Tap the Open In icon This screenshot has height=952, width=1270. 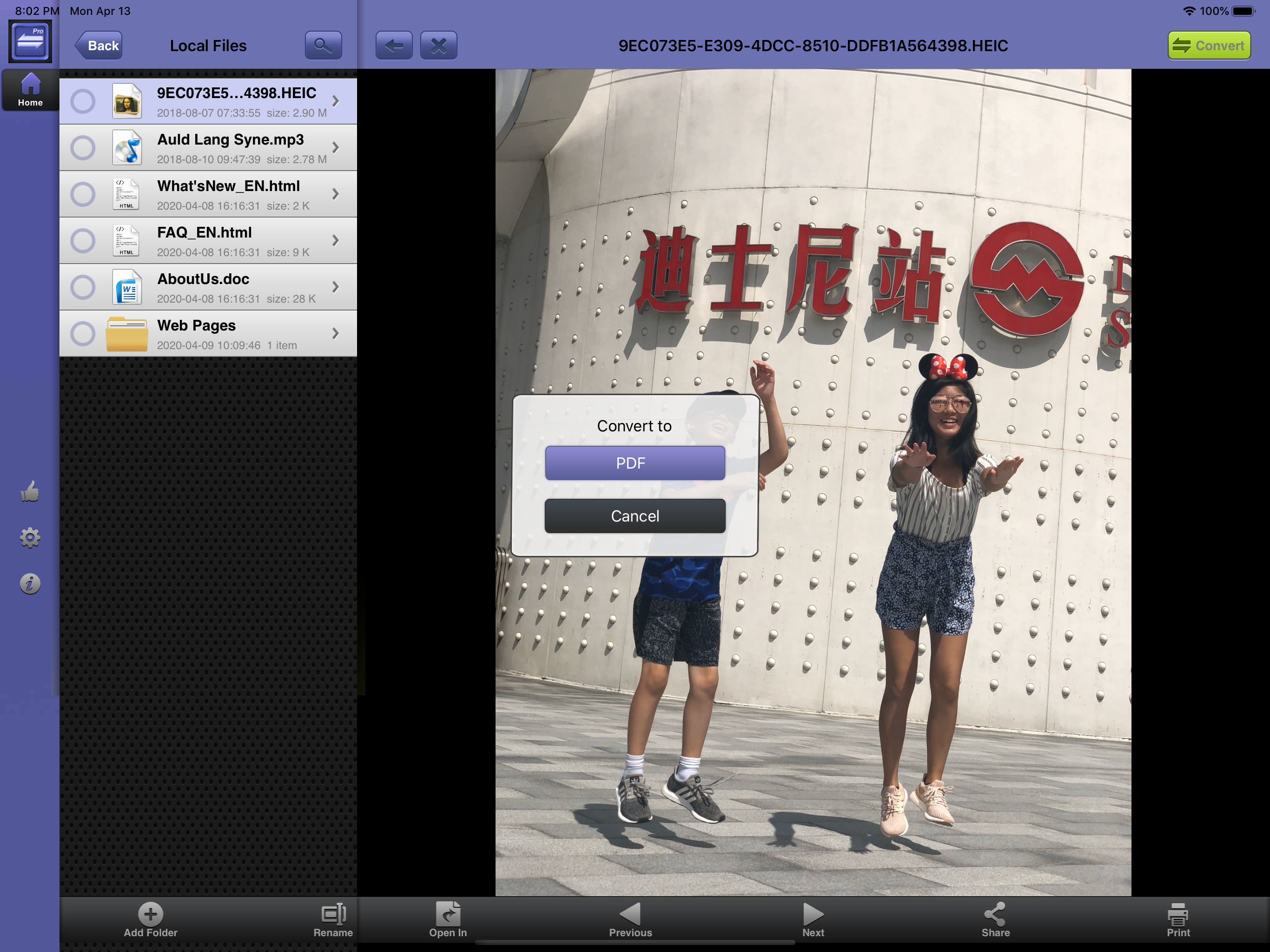click(x=448, y=919)
